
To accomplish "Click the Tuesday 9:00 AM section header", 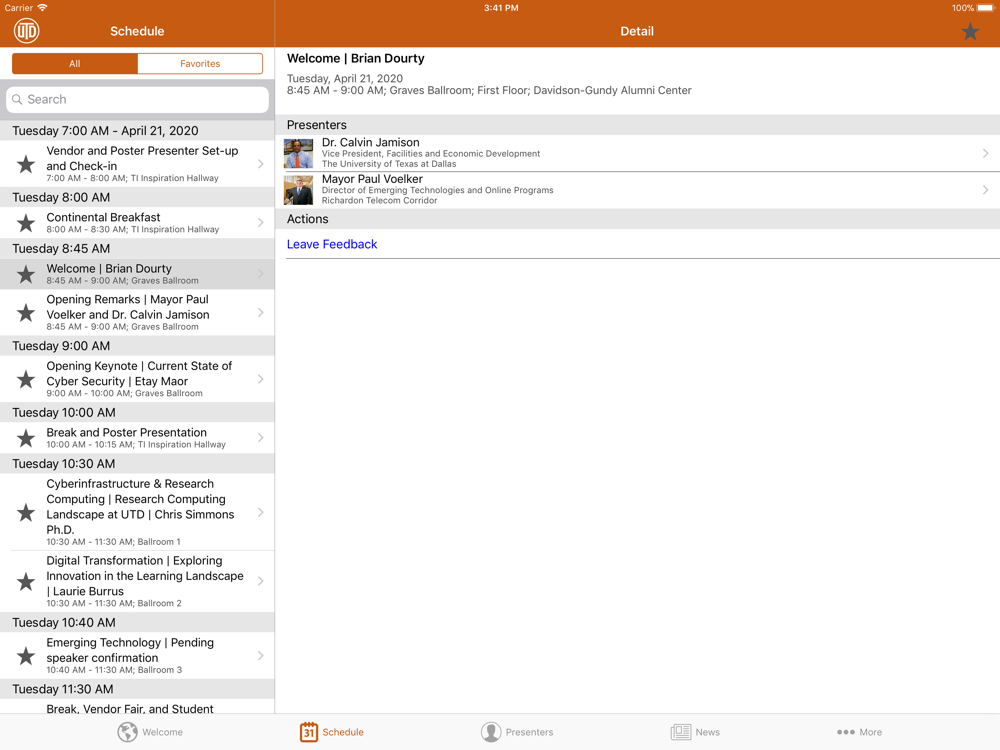I will [137, 346].
